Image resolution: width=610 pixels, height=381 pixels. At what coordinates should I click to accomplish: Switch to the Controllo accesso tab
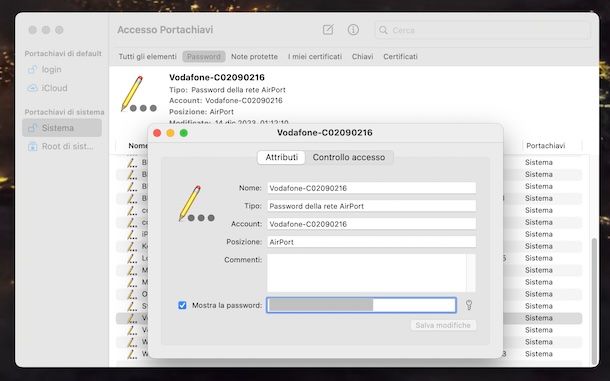(x=349, y=157)
